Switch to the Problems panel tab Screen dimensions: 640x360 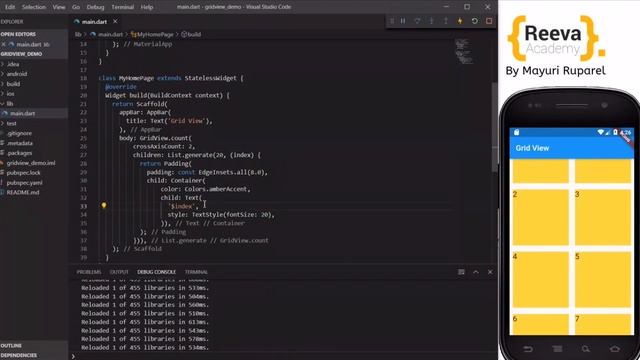point(89,272)
